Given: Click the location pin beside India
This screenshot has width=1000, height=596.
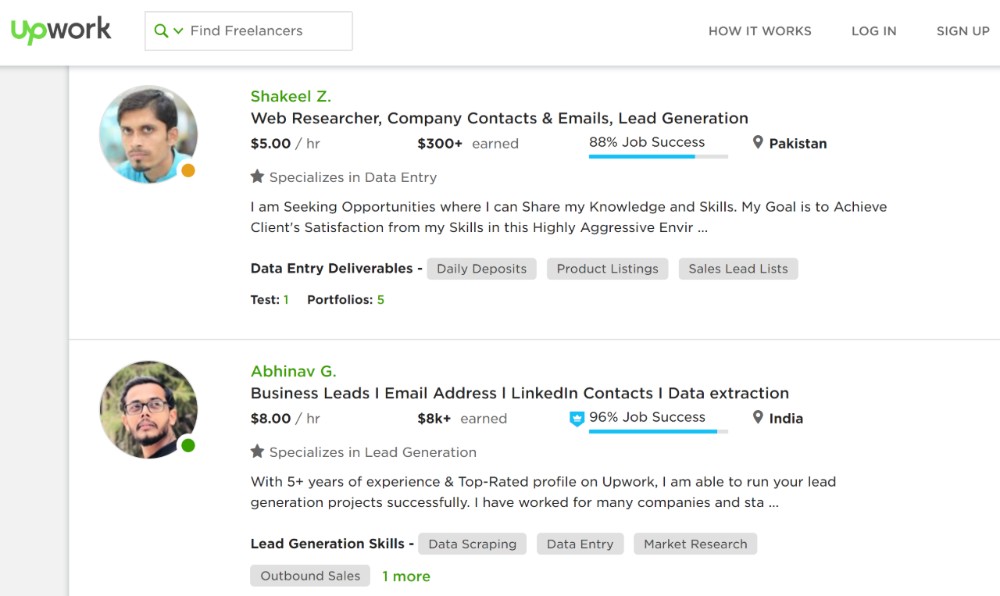Looking at the screenshot, I should click(758, 417).
